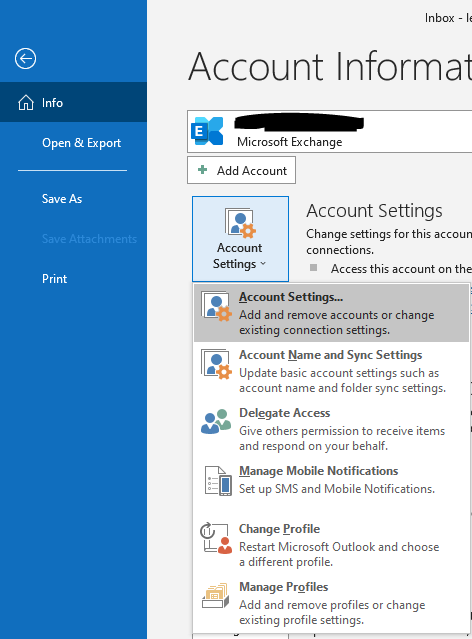This screenshot has height=639, width=472.
Task: Click the Account Name and Sync Settings icon
Action: click(216, 364)
